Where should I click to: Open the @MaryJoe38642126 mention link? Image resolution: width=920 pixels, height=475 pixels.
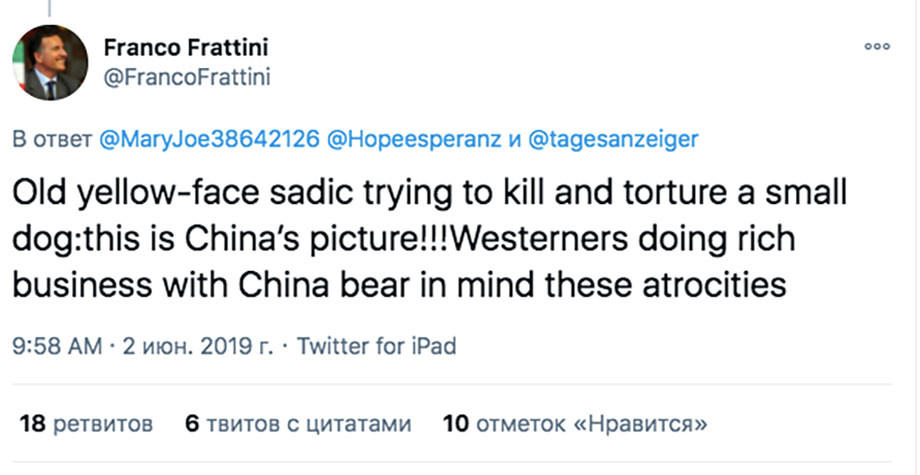coord(210,140)
